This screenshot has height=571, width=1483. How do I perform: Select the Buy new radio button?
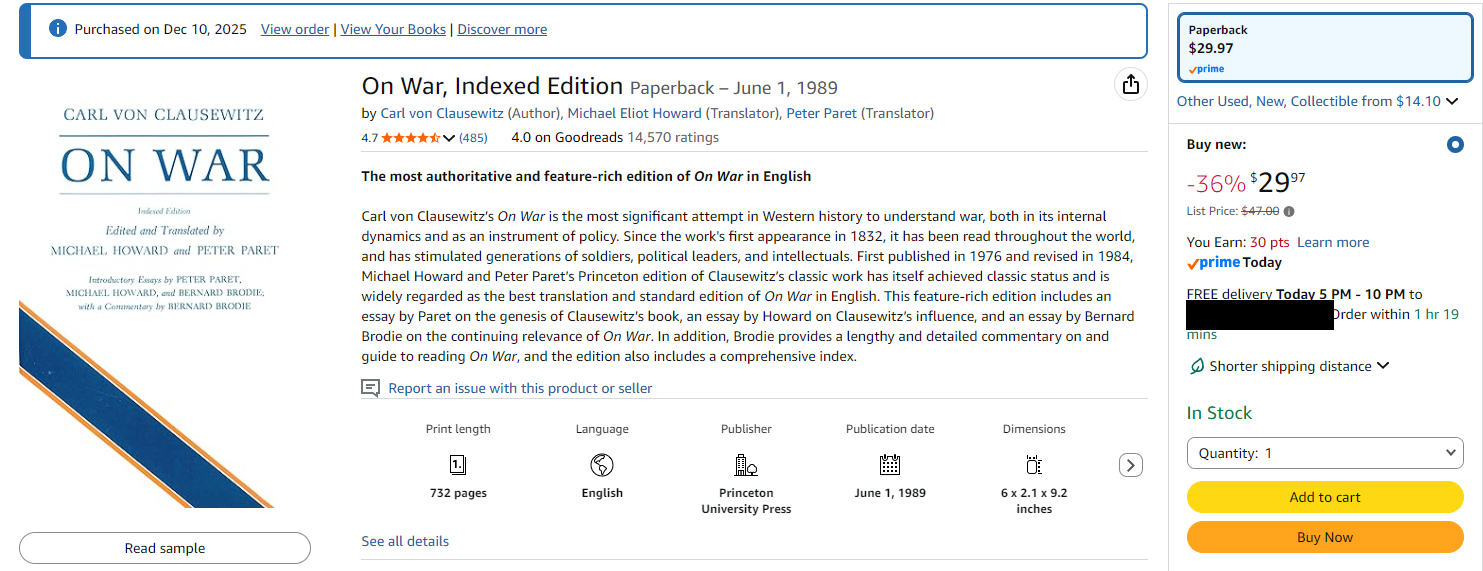coord(1455,145)
